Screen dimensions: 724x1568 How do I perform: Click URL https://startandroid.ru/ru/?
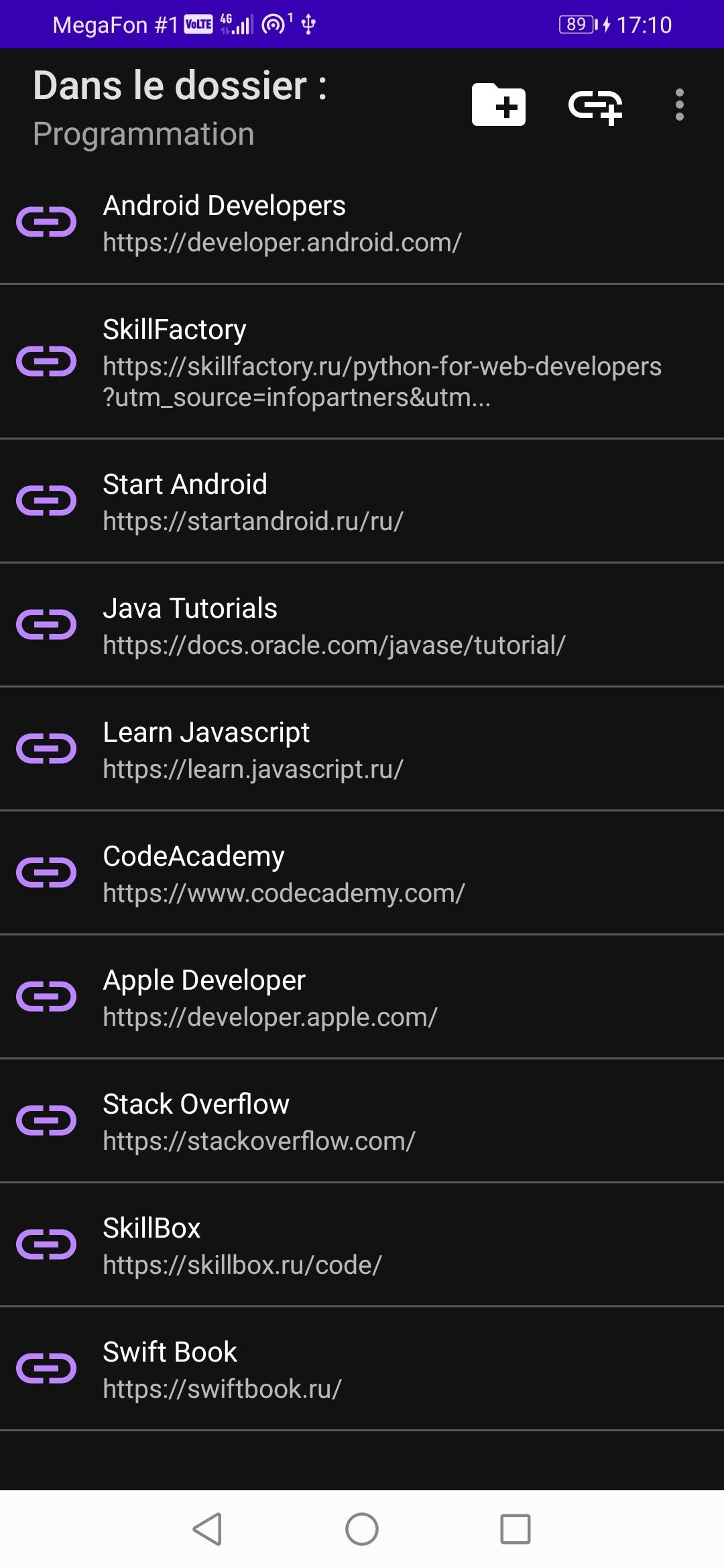click(x=253, y=521)
